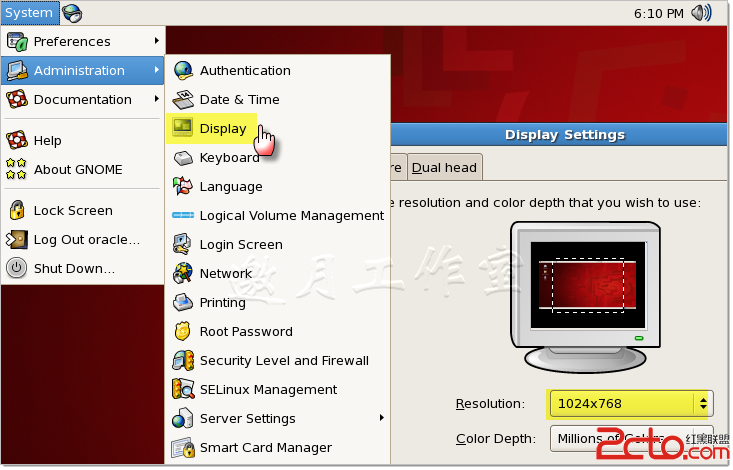Viewport: 733px width, 470px height.
Task: Open the System menu in top panel
Action: click(x=30, y=13)
